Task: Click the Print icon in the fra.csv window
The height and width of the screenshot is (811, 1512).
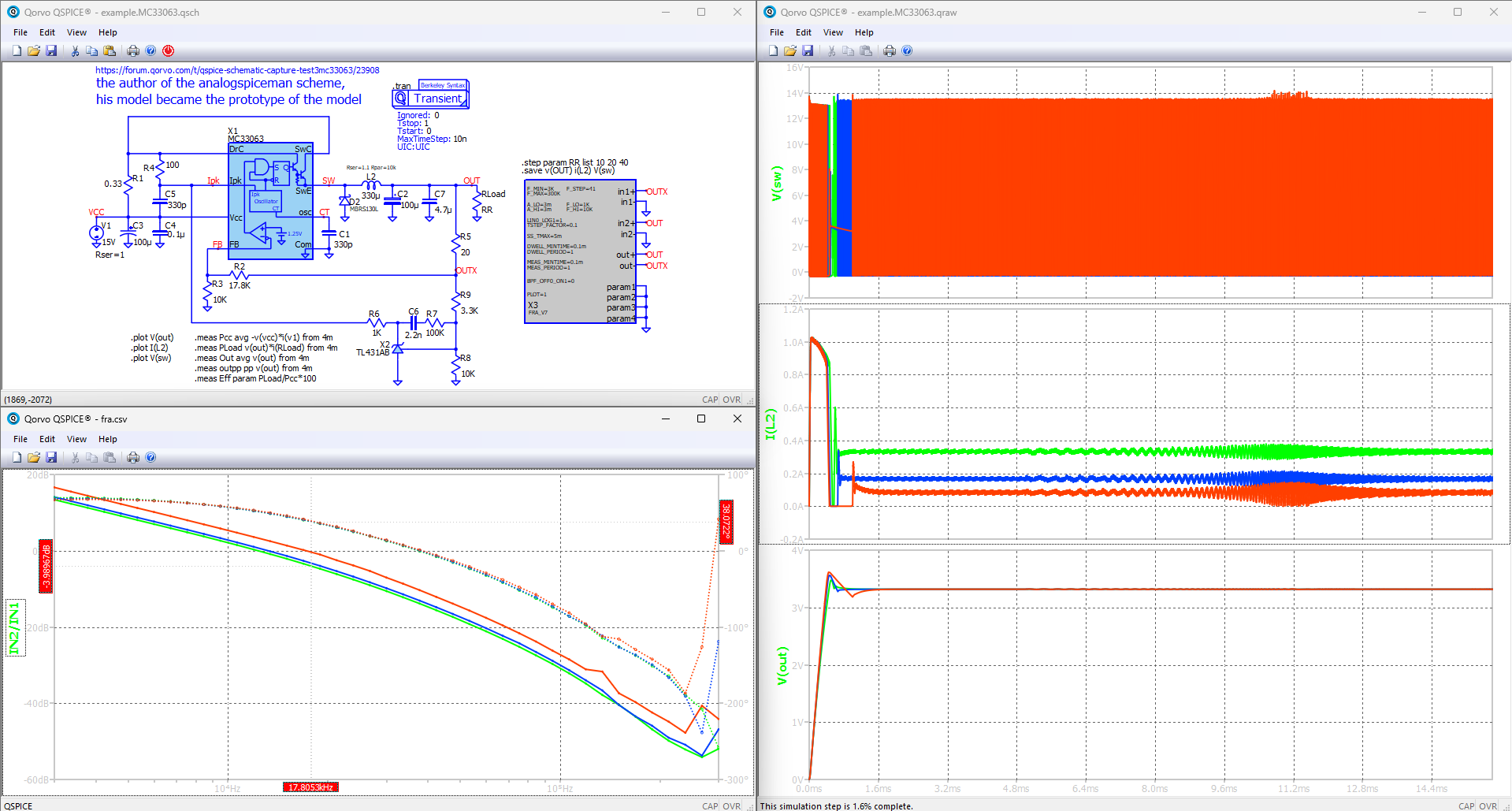Action: pos(133,458)
